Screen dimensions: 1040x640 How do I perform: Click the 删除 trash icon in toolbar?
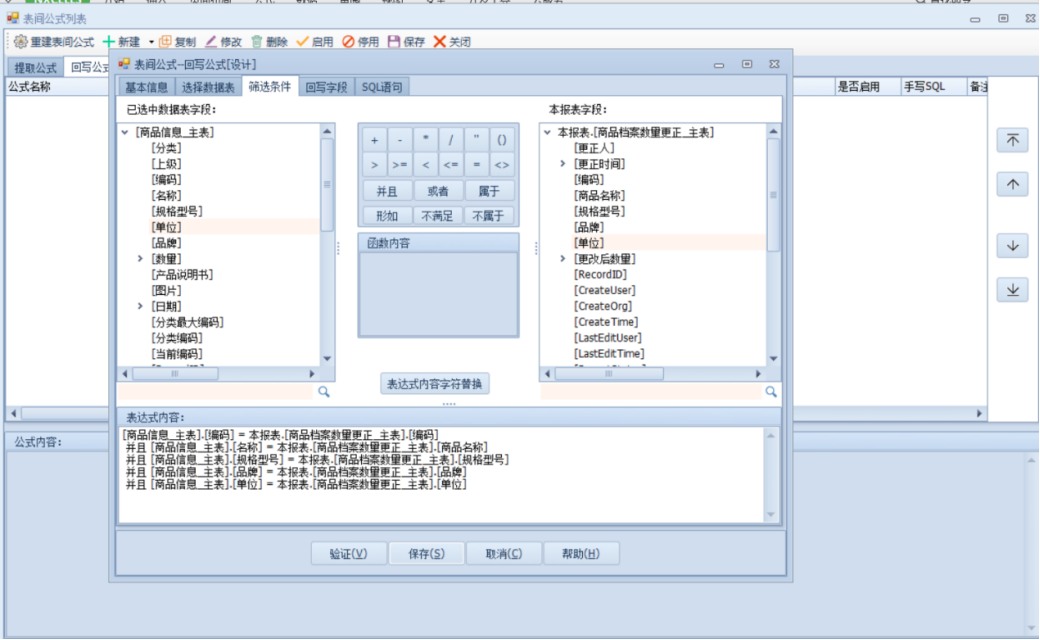[x=257, y=42]
